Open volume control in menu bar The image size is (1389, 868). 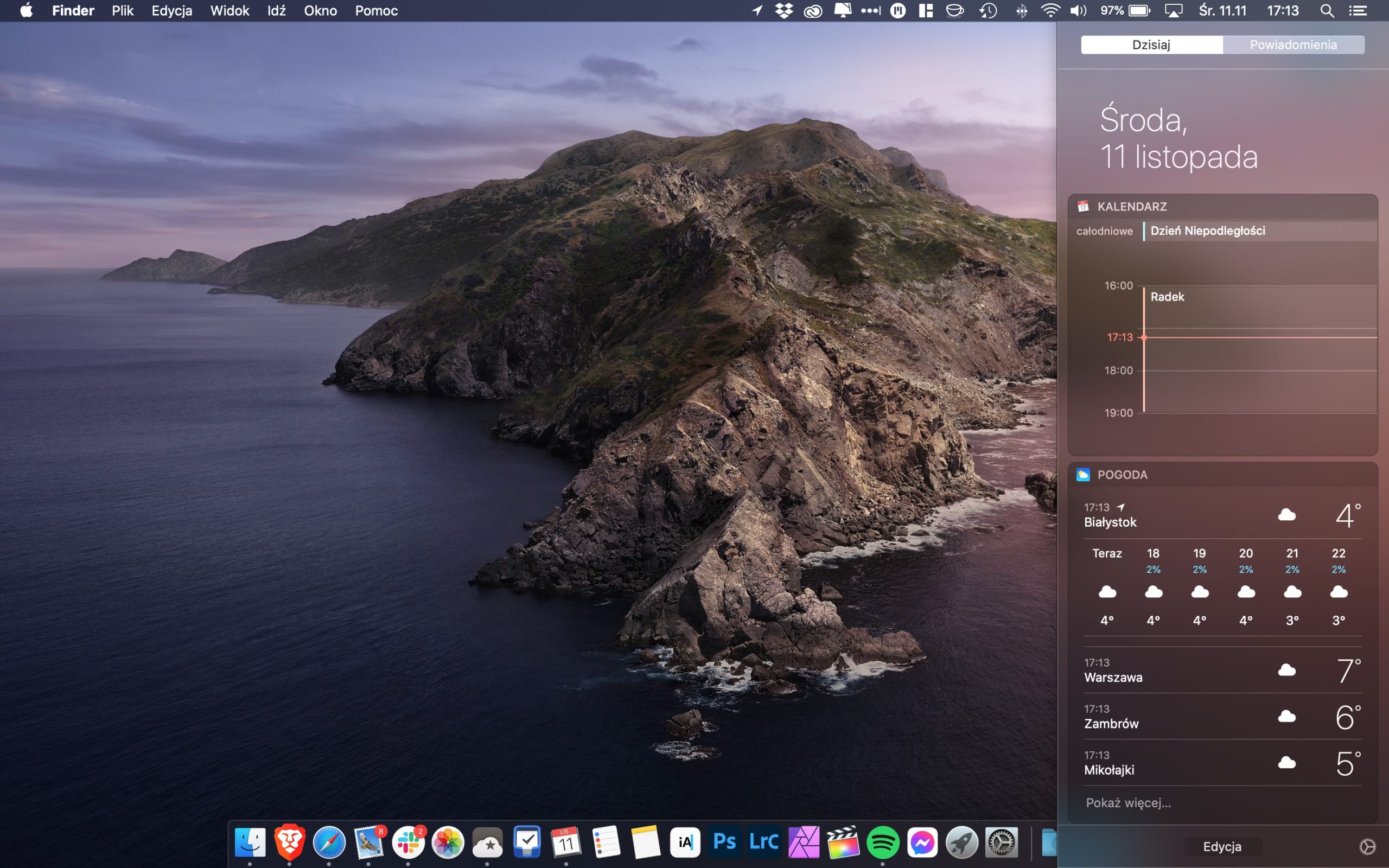1079,10
